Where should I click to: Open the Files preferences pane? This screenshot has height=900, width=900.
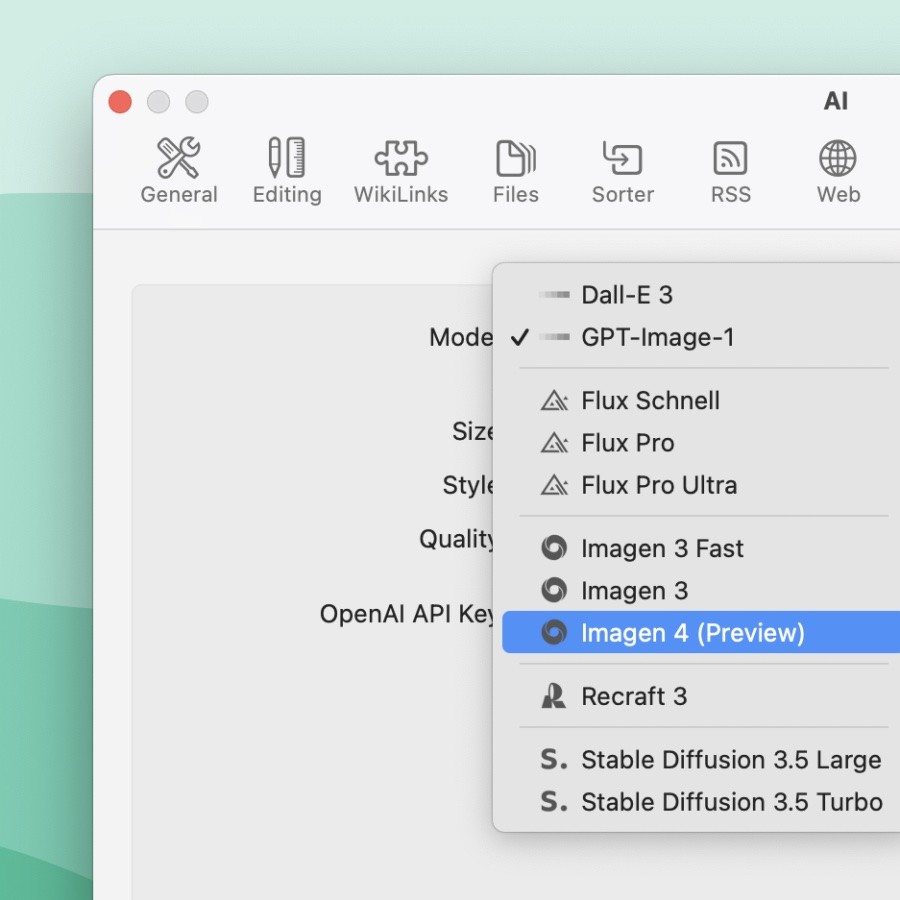tap(516, 171)
